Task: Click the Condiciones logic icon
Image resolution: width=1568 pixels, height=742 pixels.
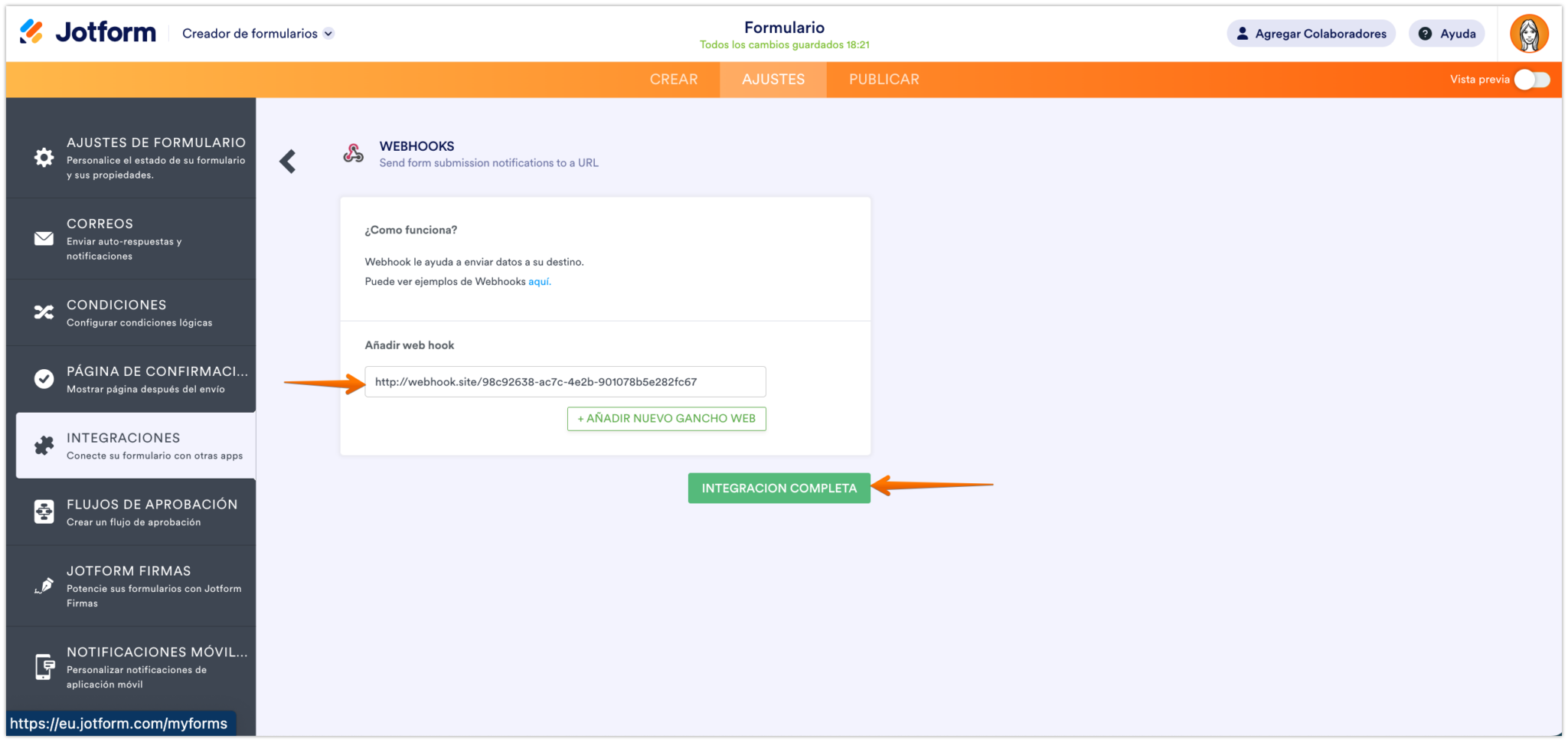Action: 44,312
